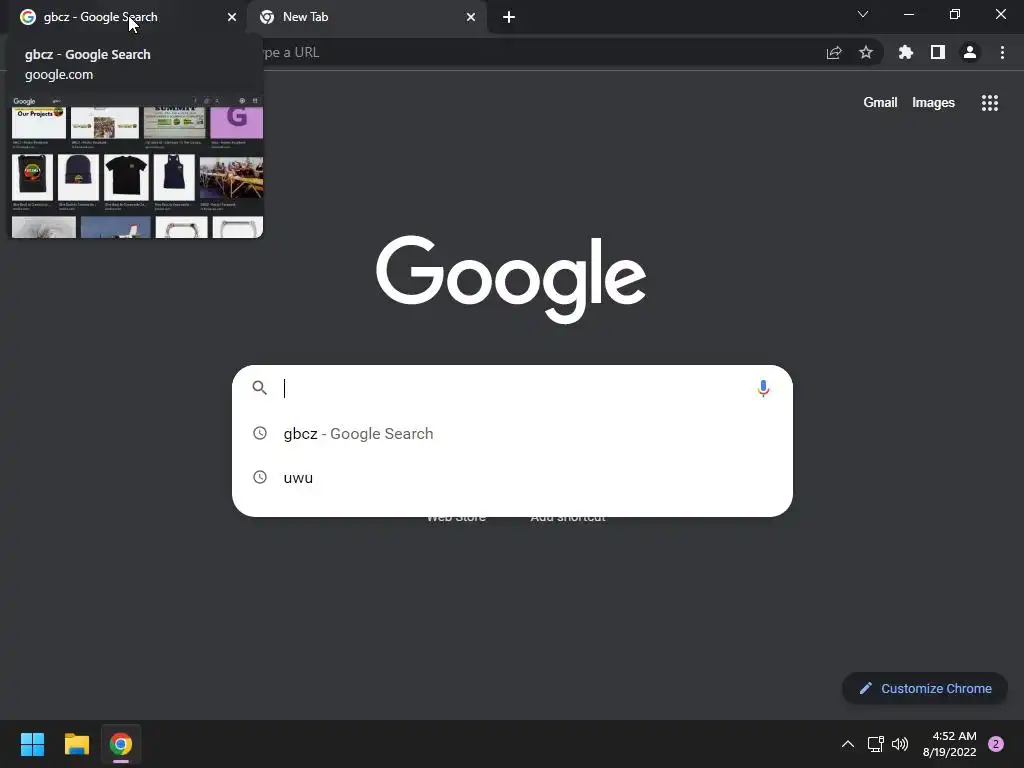Close the New Tab tab
This screenshot has width=1024, height=768.
point(471,17)
